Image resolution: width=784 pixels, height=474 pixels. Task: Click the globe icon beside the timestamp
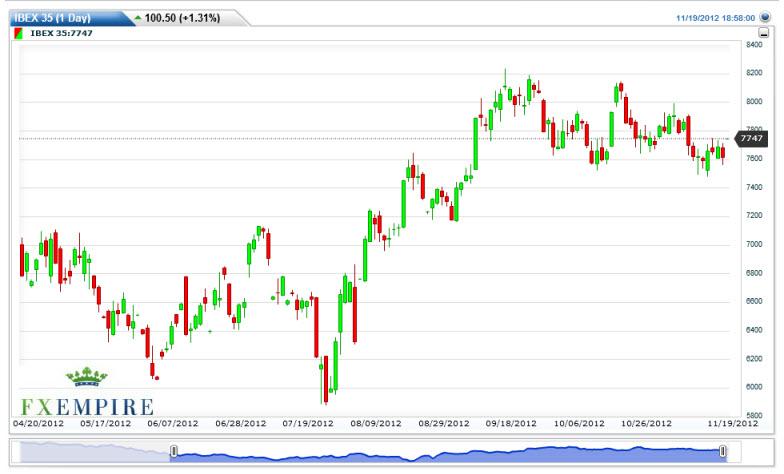click(x=765, y=18)
